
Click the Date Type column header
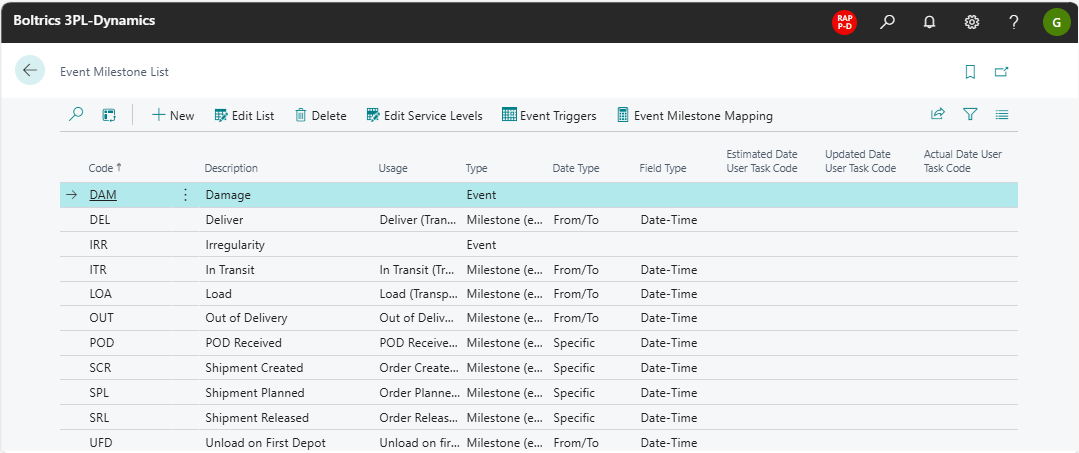[x=576, y=168]
